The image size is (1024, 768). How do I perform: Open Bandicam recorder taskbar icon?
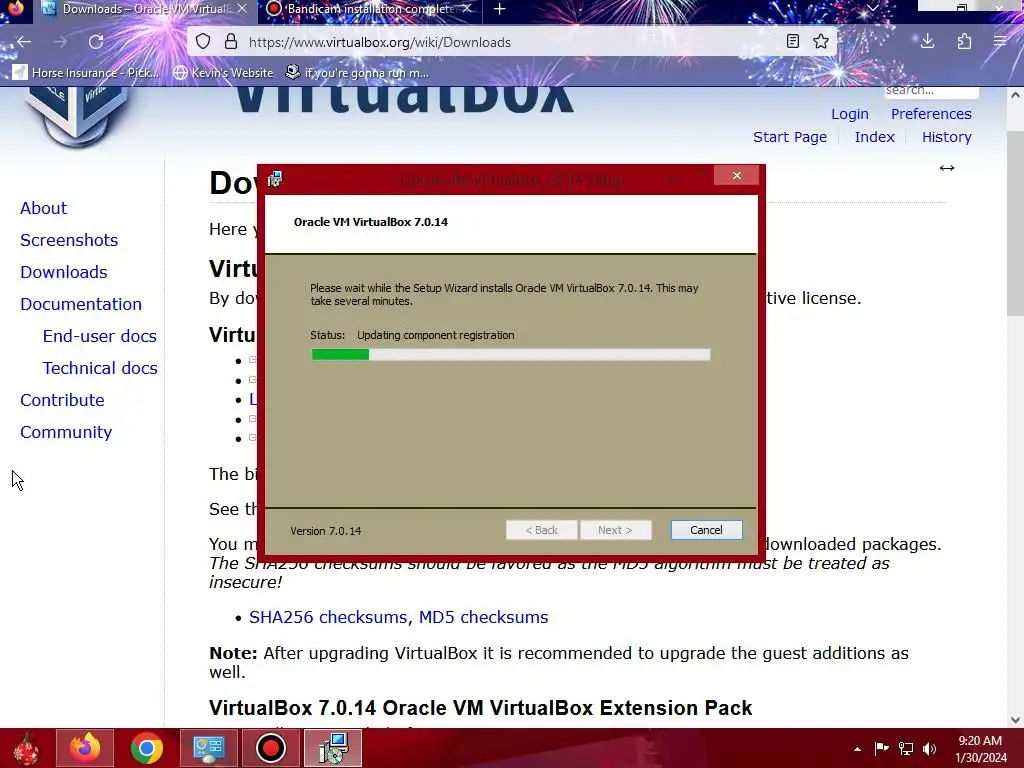coord(271,748)
